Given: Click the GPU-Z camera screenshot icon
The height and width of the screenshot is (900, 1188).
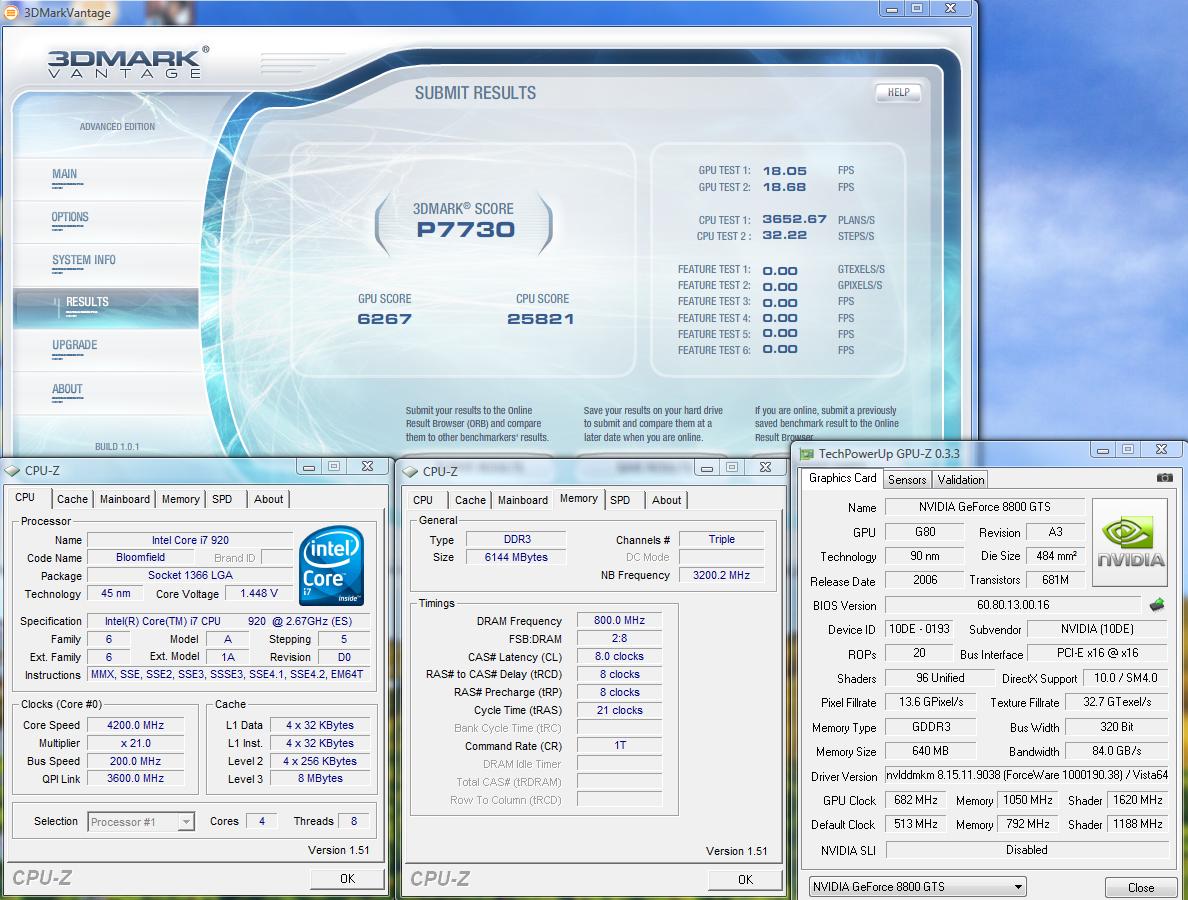Looking at the screenshot, I should [1165, 478].
